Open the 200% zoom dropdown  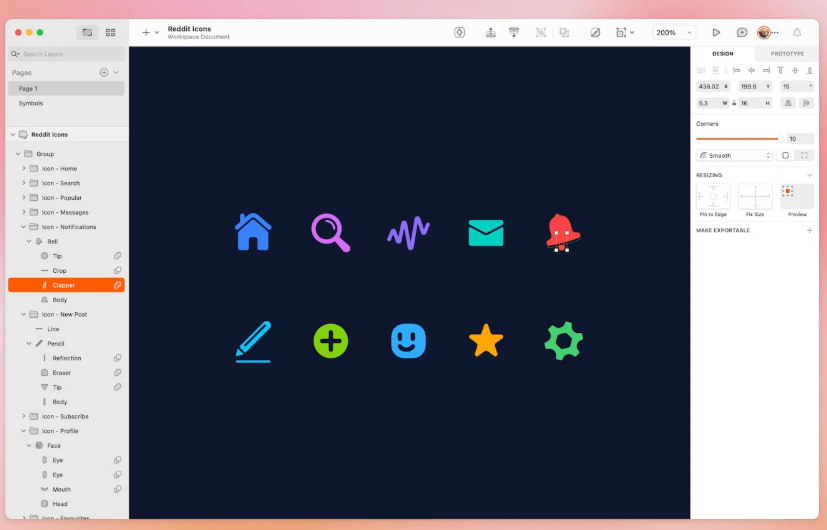(674, 33)
